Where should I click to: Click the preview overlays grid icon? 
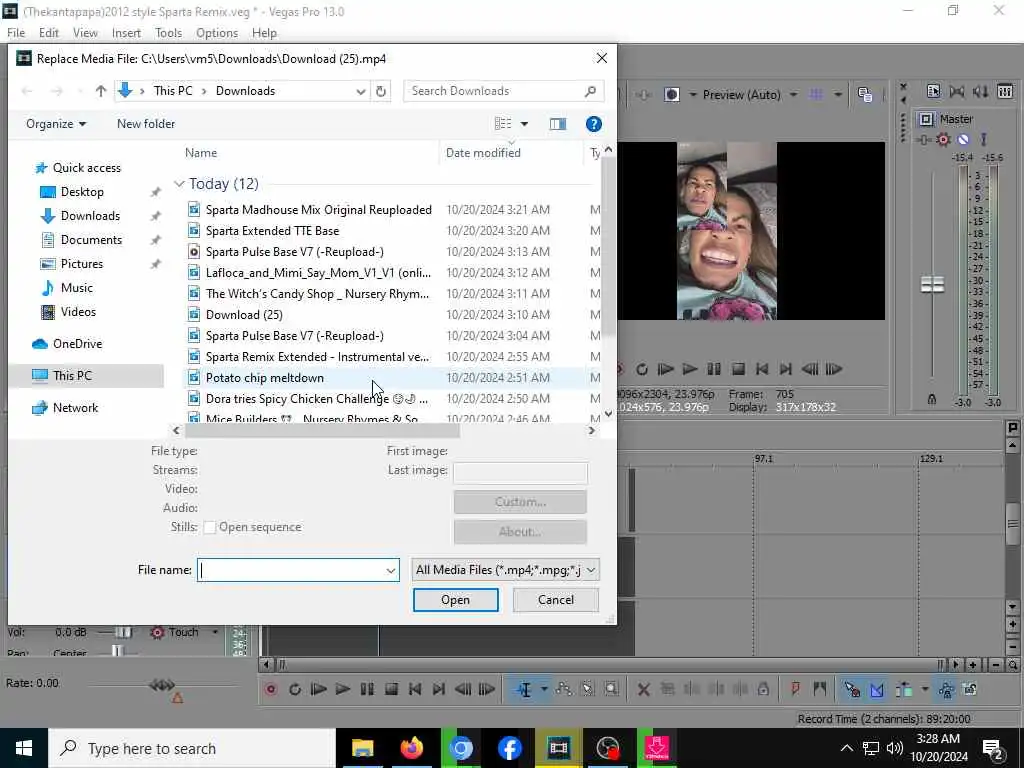click(816, 95)
